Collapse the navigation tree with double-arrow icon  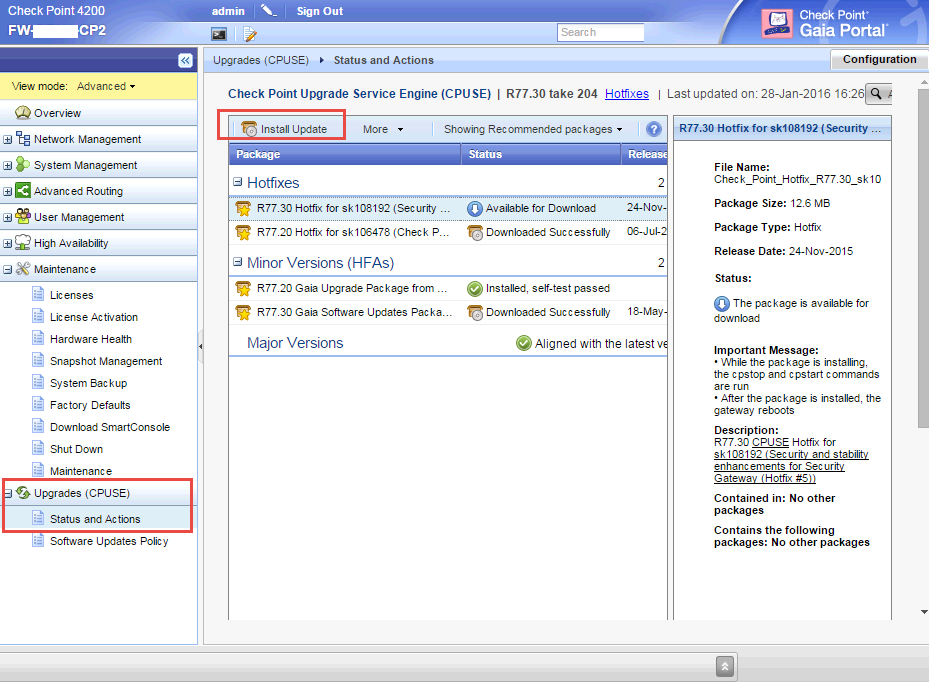pos(185,60)
